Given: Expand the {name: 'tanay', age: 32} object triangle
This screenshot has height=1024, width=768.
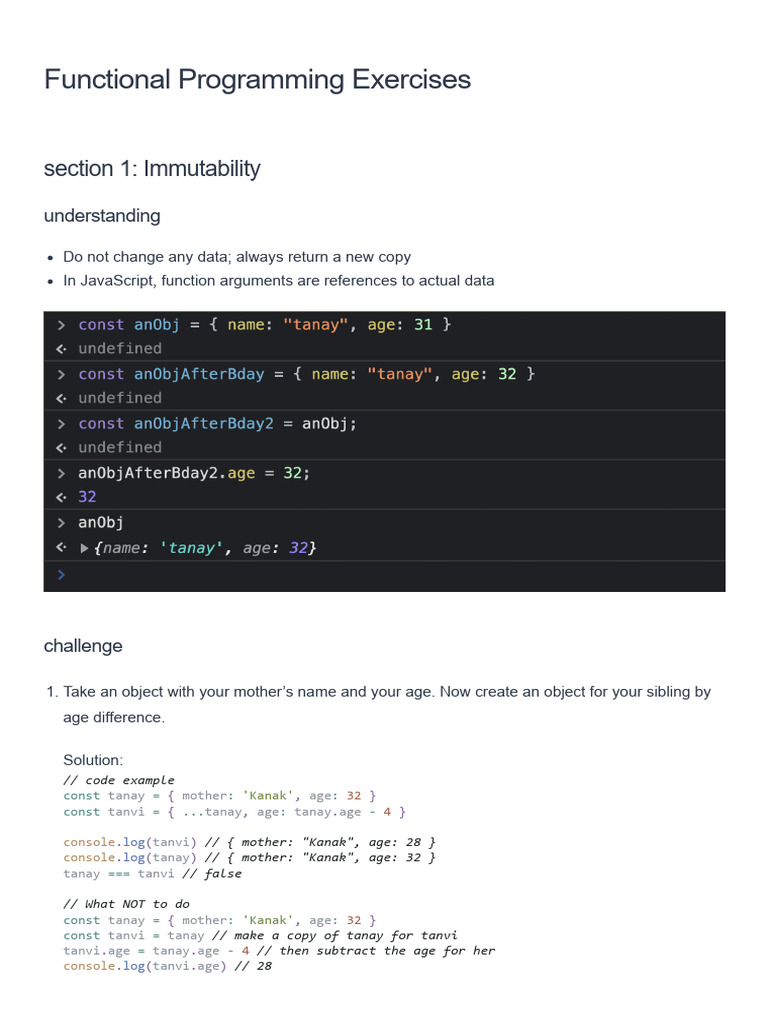Looking at the screenshot, I should (x=84, y=548).
